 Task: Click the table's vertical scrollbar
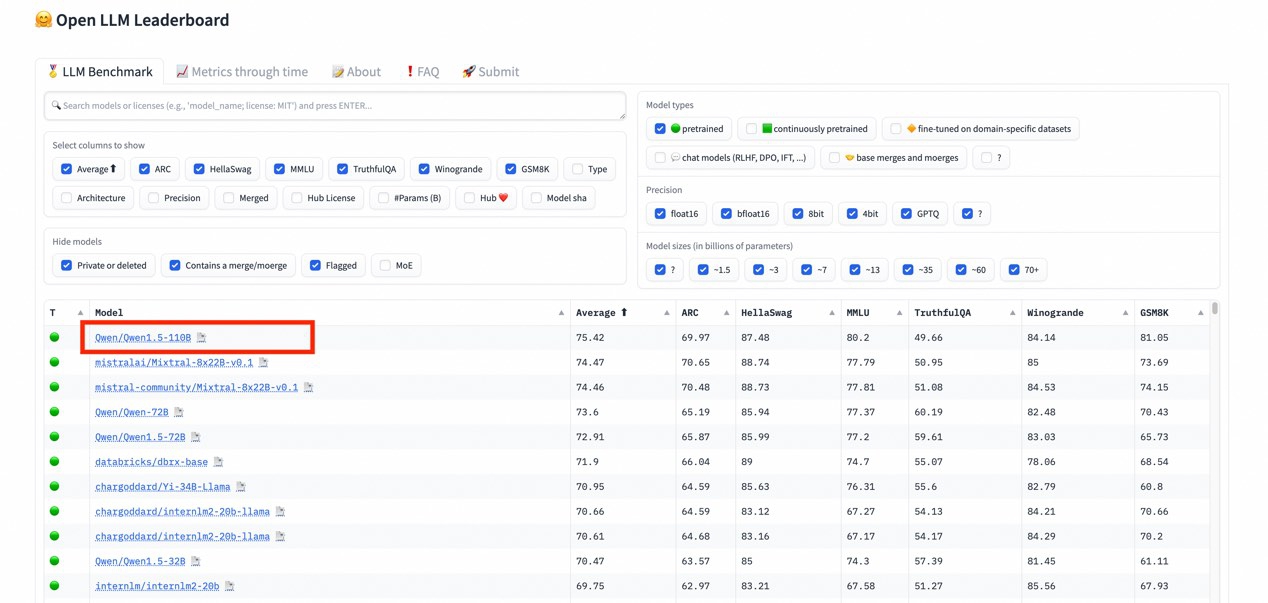(x=1215, y=310)
